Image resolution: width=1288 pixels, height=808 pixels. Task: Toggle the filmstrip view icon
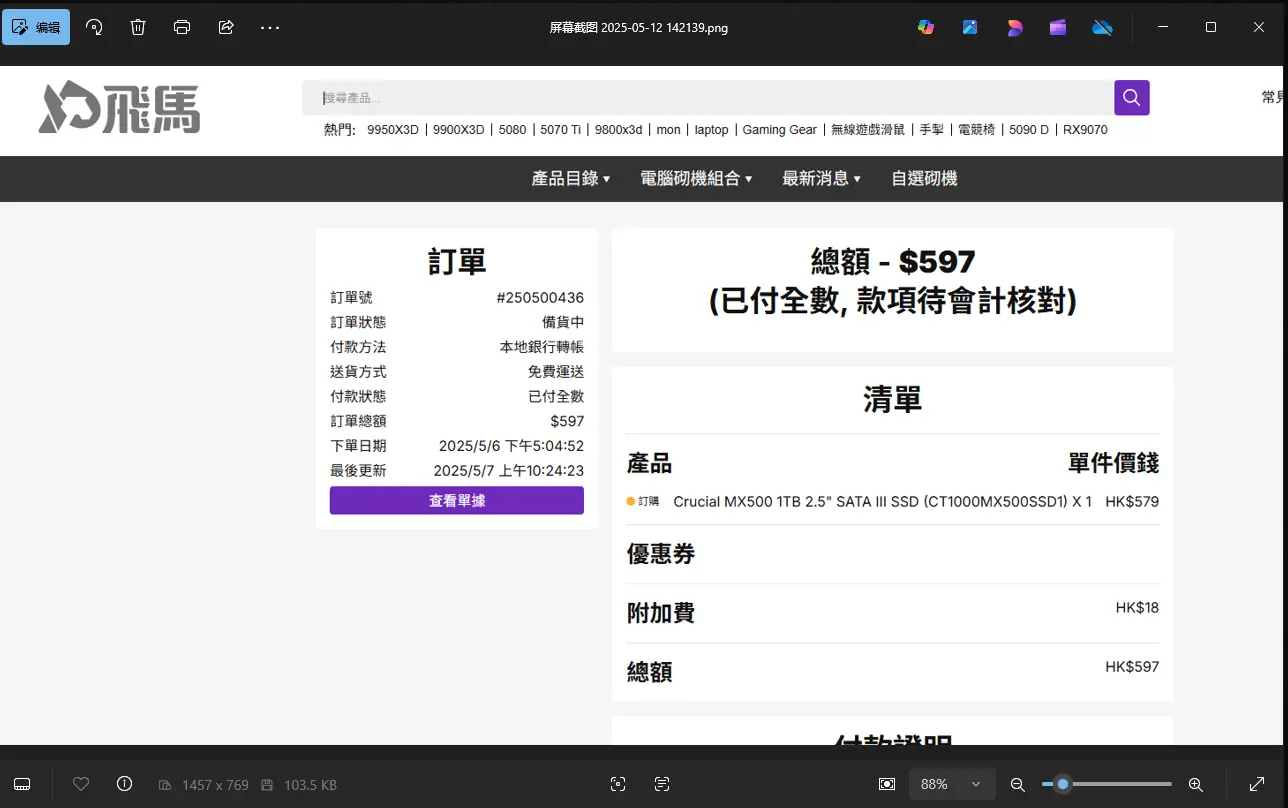23,784
